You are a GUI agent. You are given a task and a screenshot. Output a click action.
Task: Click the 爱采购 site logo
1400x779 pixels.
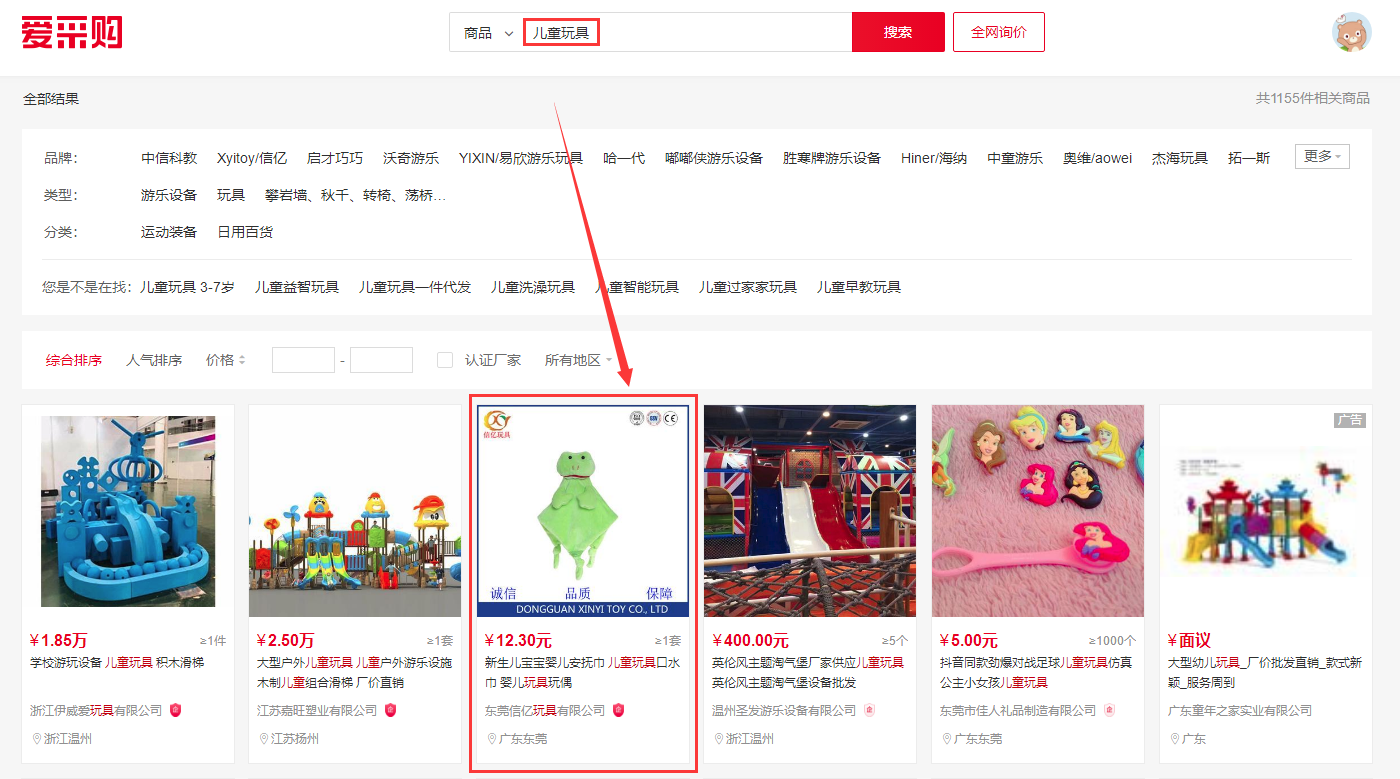(x=71, y=32)
